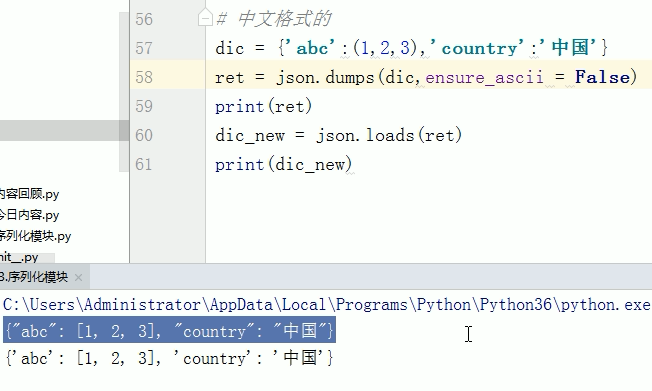The height and width of the screenshot is (391, 652).
Task: Click the highlighted JSON output line in console
Action: click(169, 331)
